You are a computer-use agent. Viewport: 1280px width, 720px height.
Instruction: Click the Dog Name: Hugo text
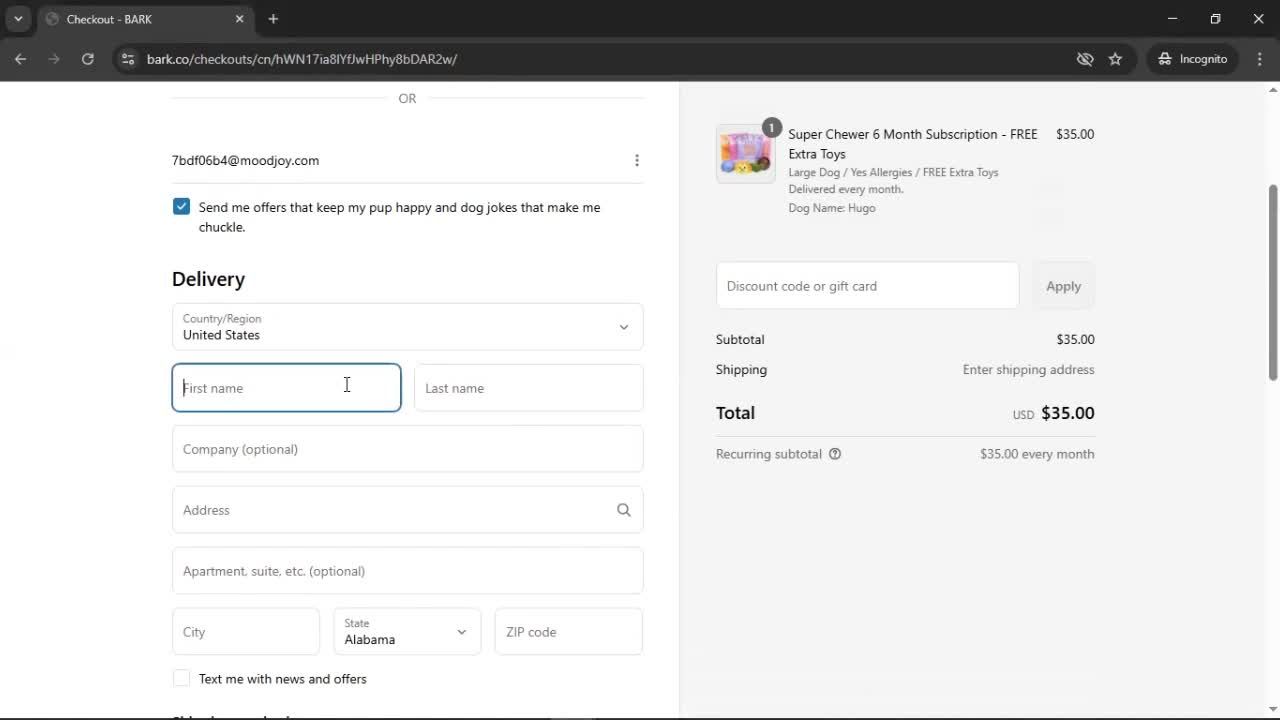pyautogui.click(x=832, y=208)
